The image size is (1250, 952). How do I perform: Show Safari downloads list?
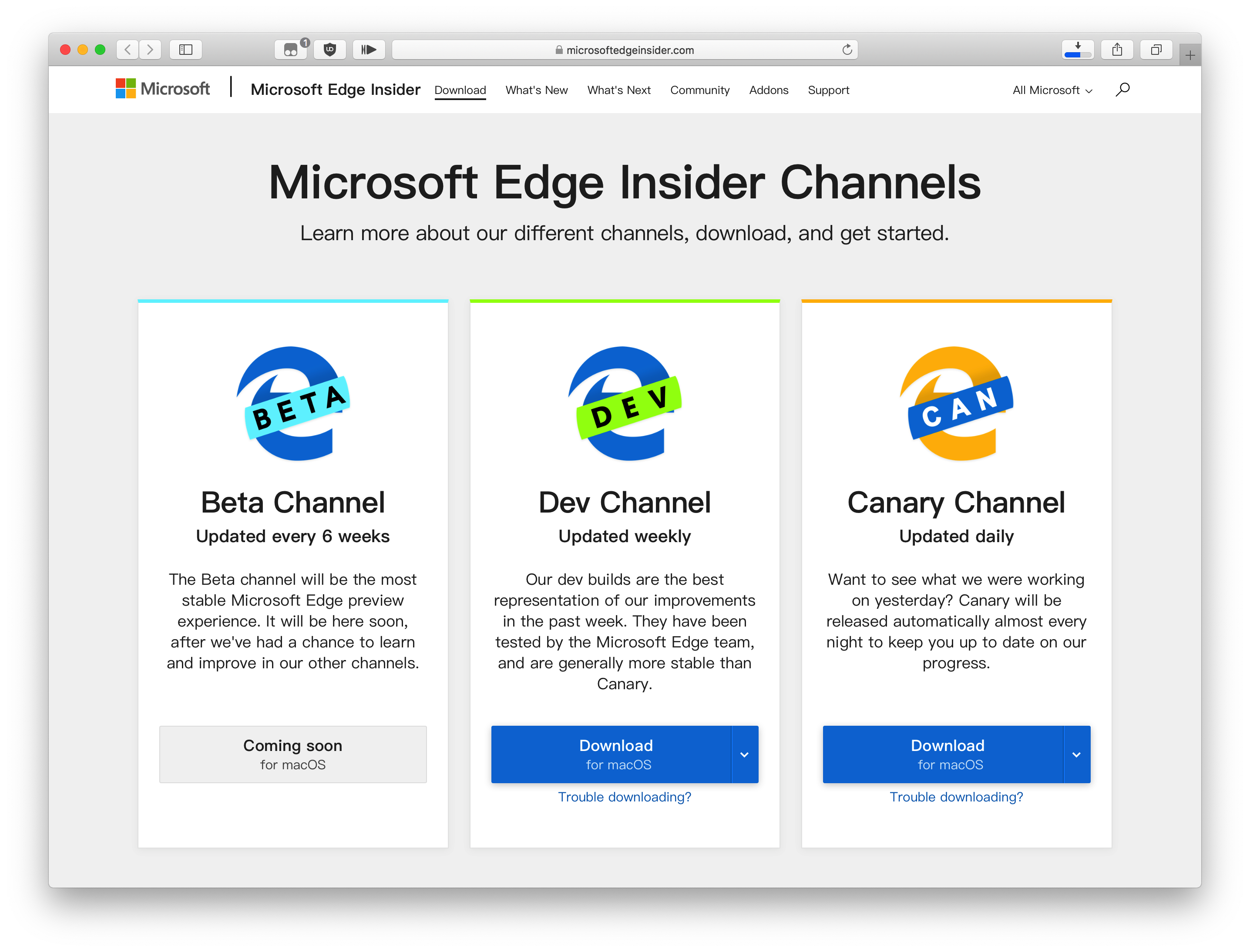pos(1078,50)
